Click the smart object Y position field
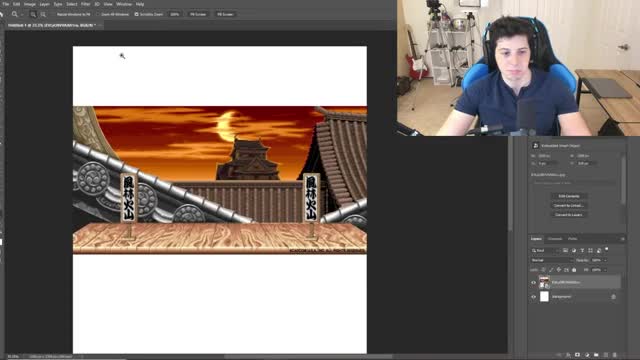This screenshot has width=640, height=360. 586,163
